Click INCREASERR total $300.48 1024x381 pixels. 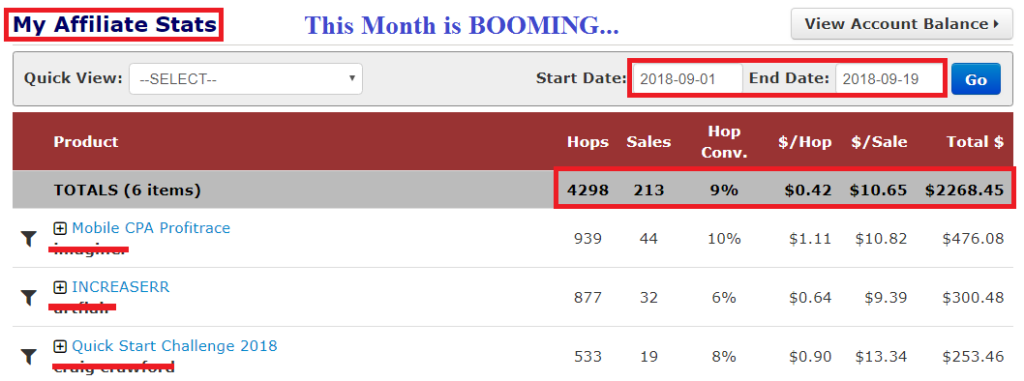click(973, 297)
